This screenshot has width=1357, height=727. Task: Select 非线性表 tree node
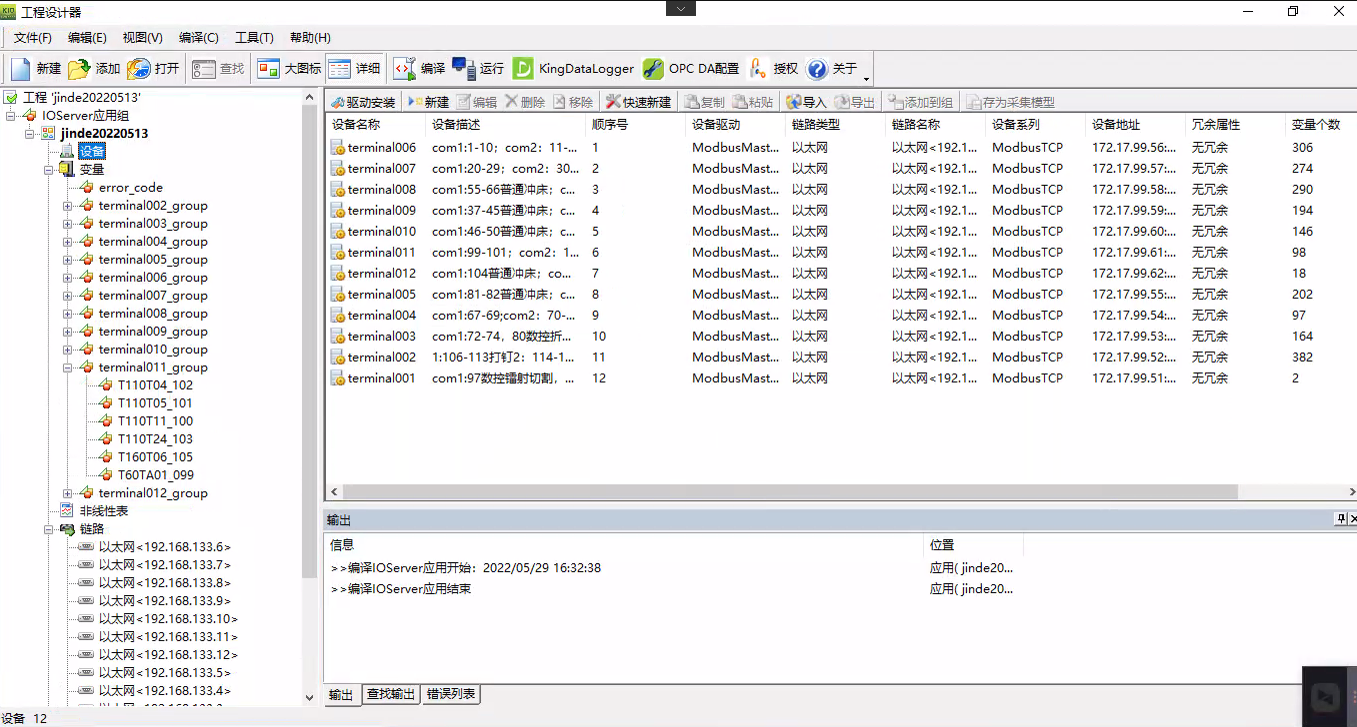coord(104,511)
